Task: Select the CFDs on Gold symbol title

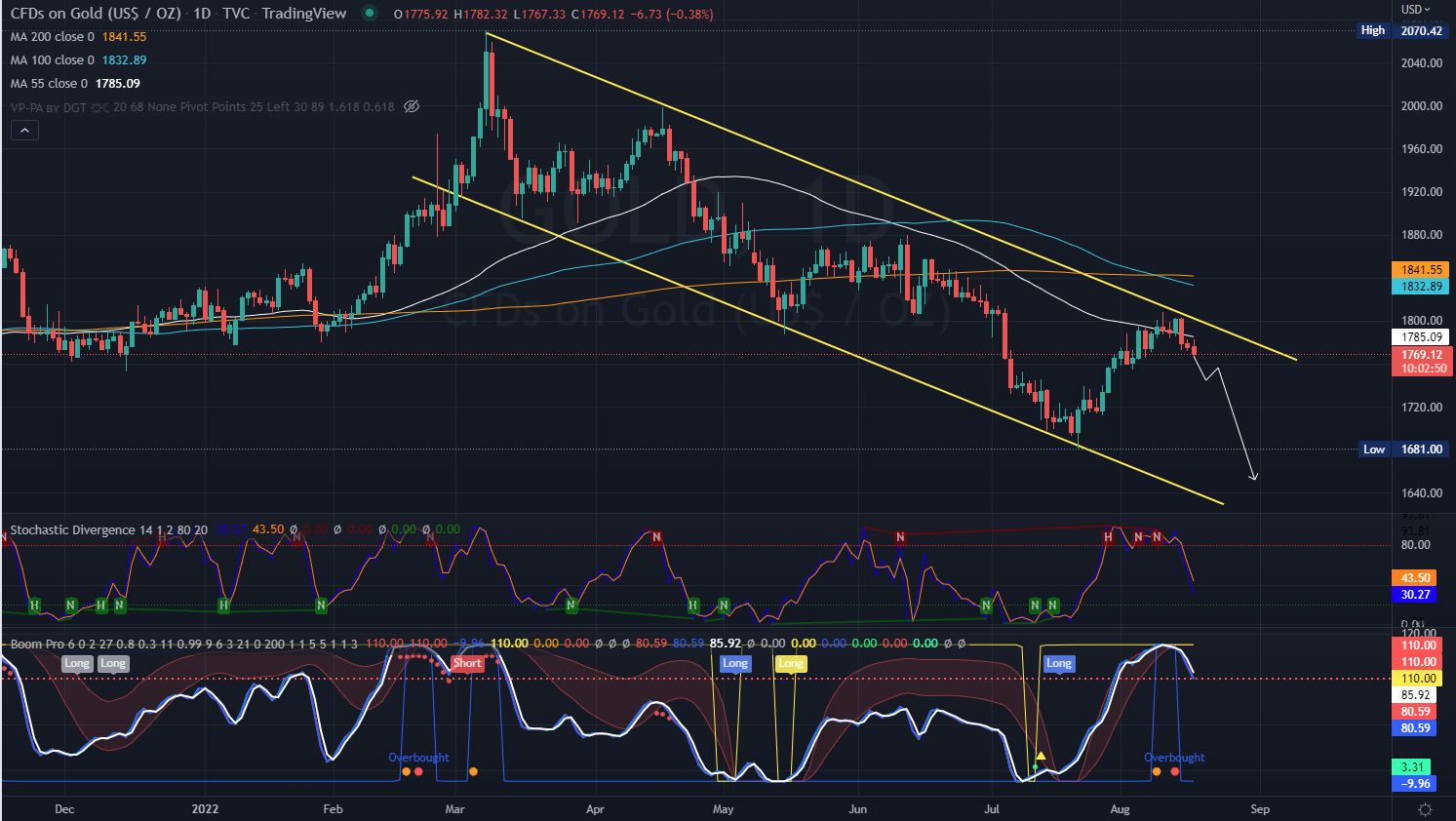Action: tap(96, 14)
